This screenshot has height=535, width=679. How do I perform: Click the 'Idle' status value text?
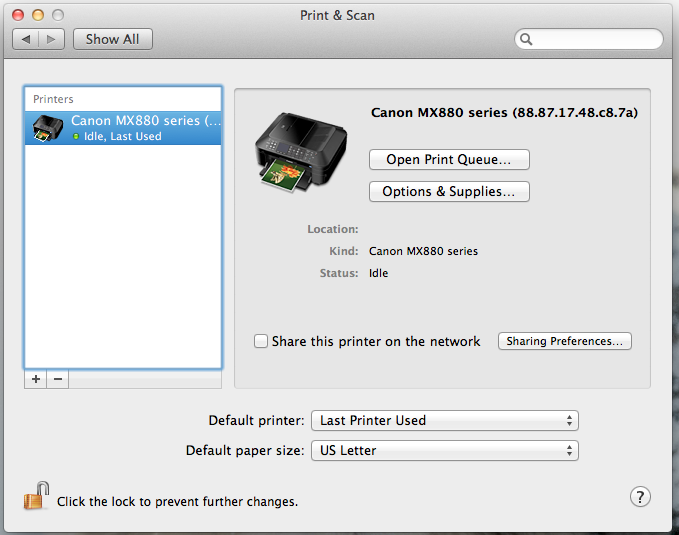click(378, 273)
